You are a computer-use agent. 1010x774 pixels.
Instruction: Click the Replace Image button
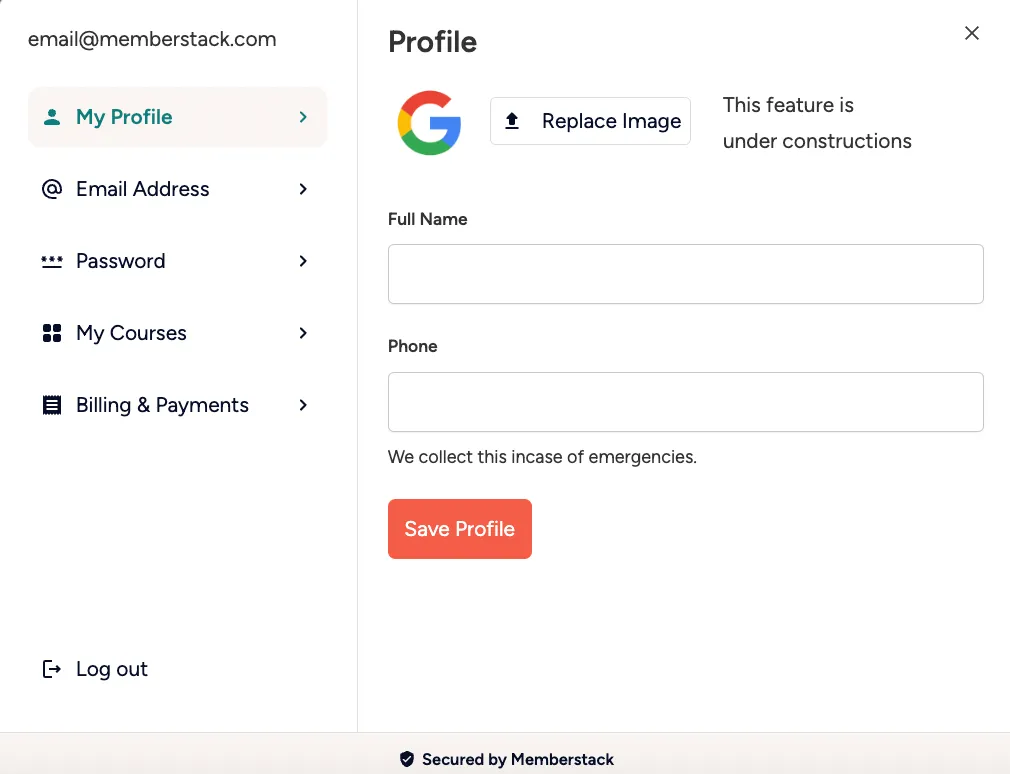[x=590, y=120]
